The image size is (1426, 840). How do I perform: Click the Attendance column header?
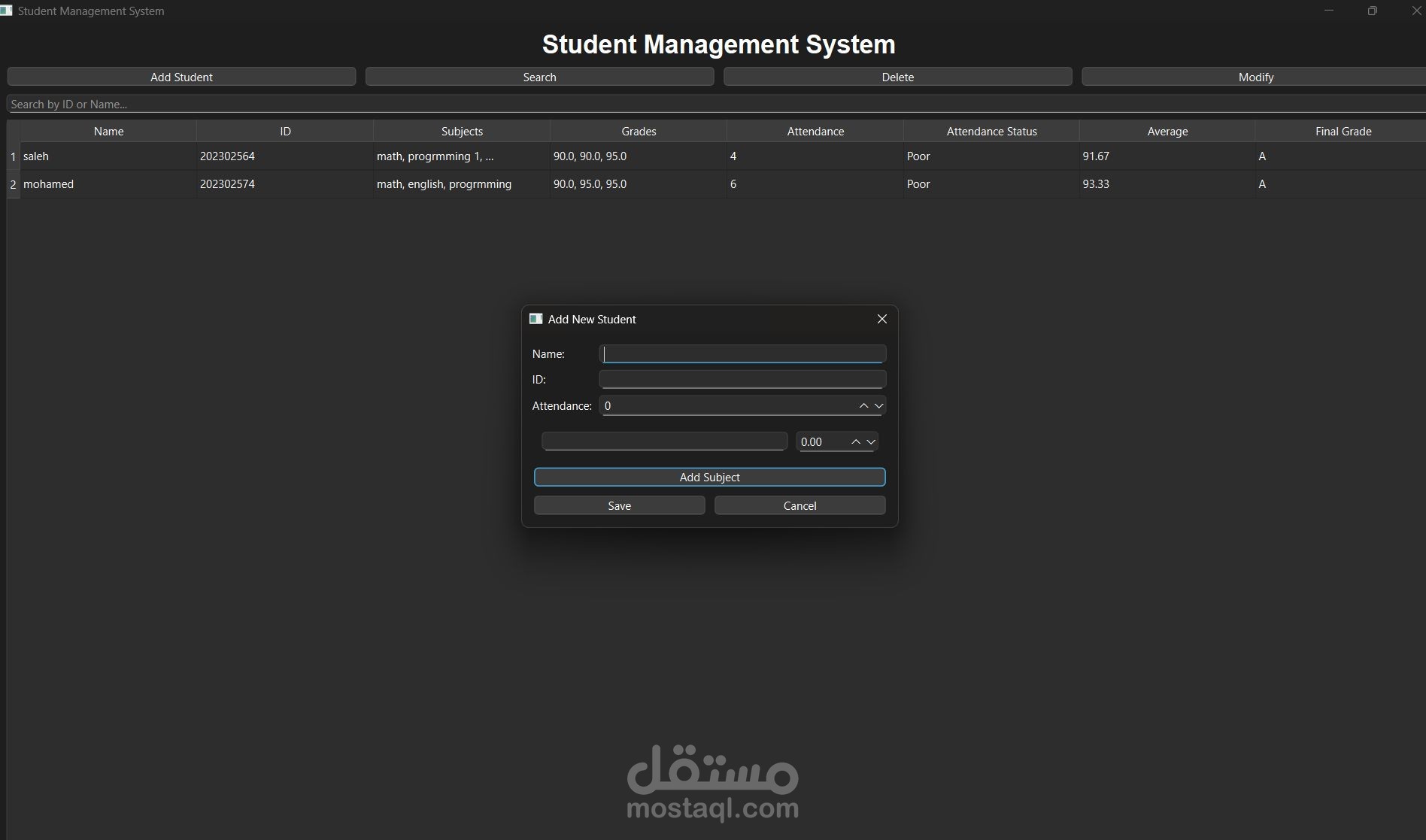815,131
